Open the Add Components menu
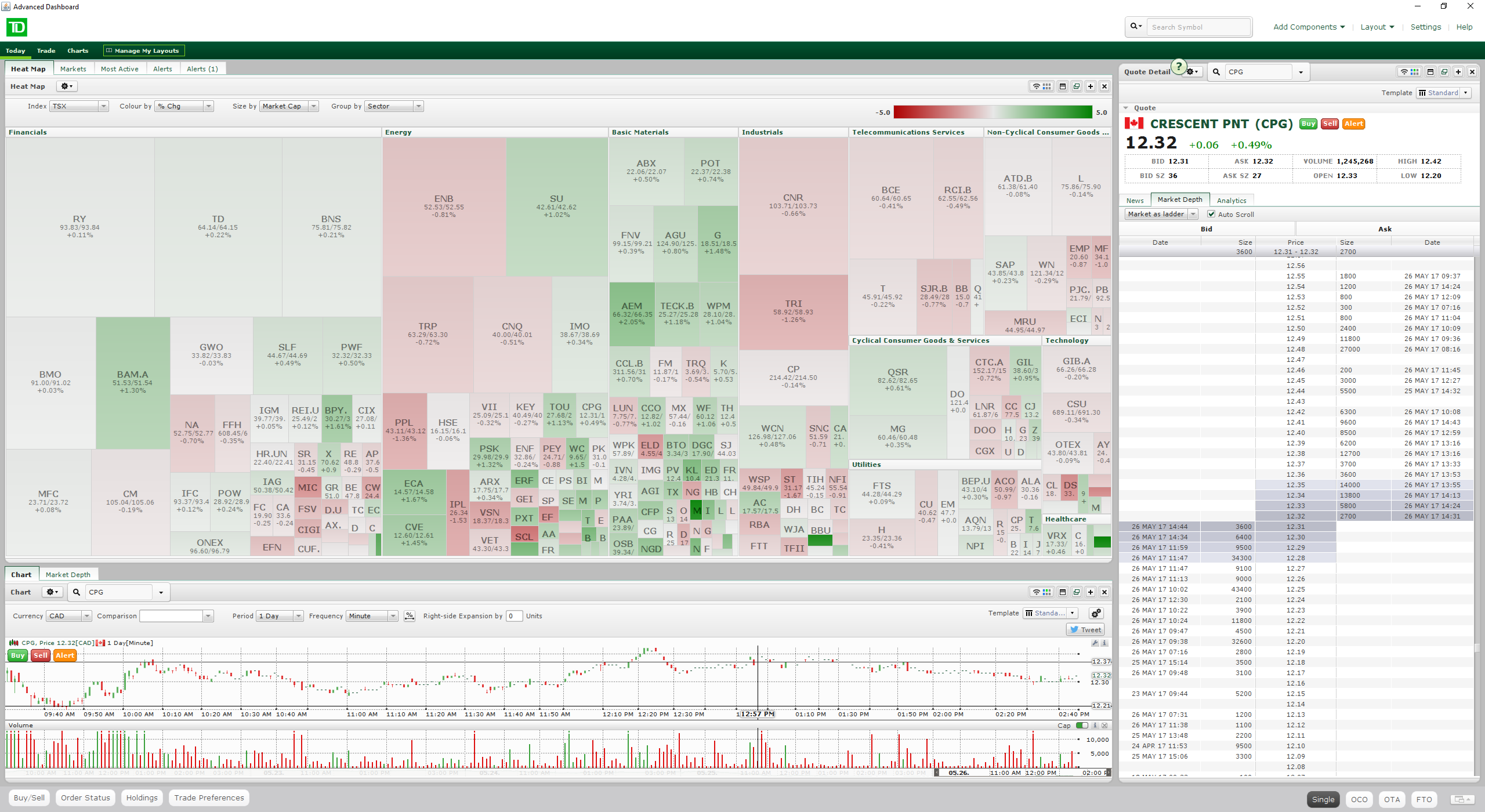Viewport: 1485px width, 812px height. 1309,27
